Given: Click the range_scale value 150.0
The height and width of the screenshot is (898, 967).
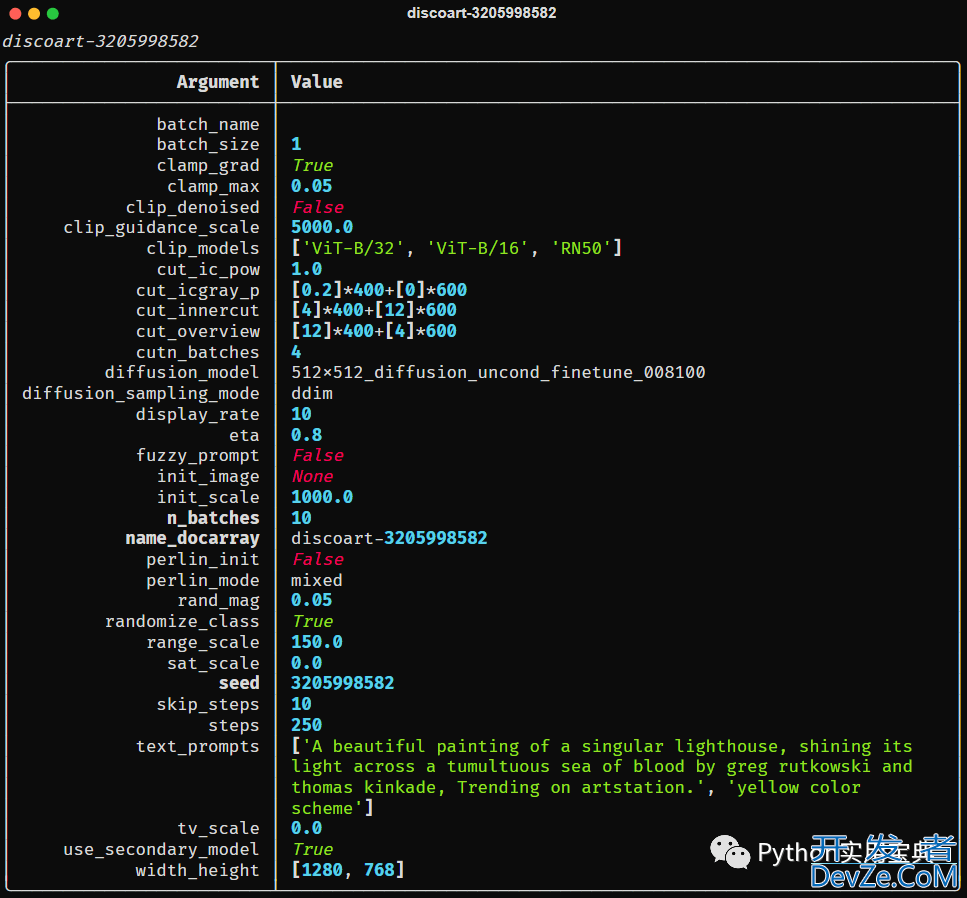Looking at the screenshot, I should coord(317,642).
